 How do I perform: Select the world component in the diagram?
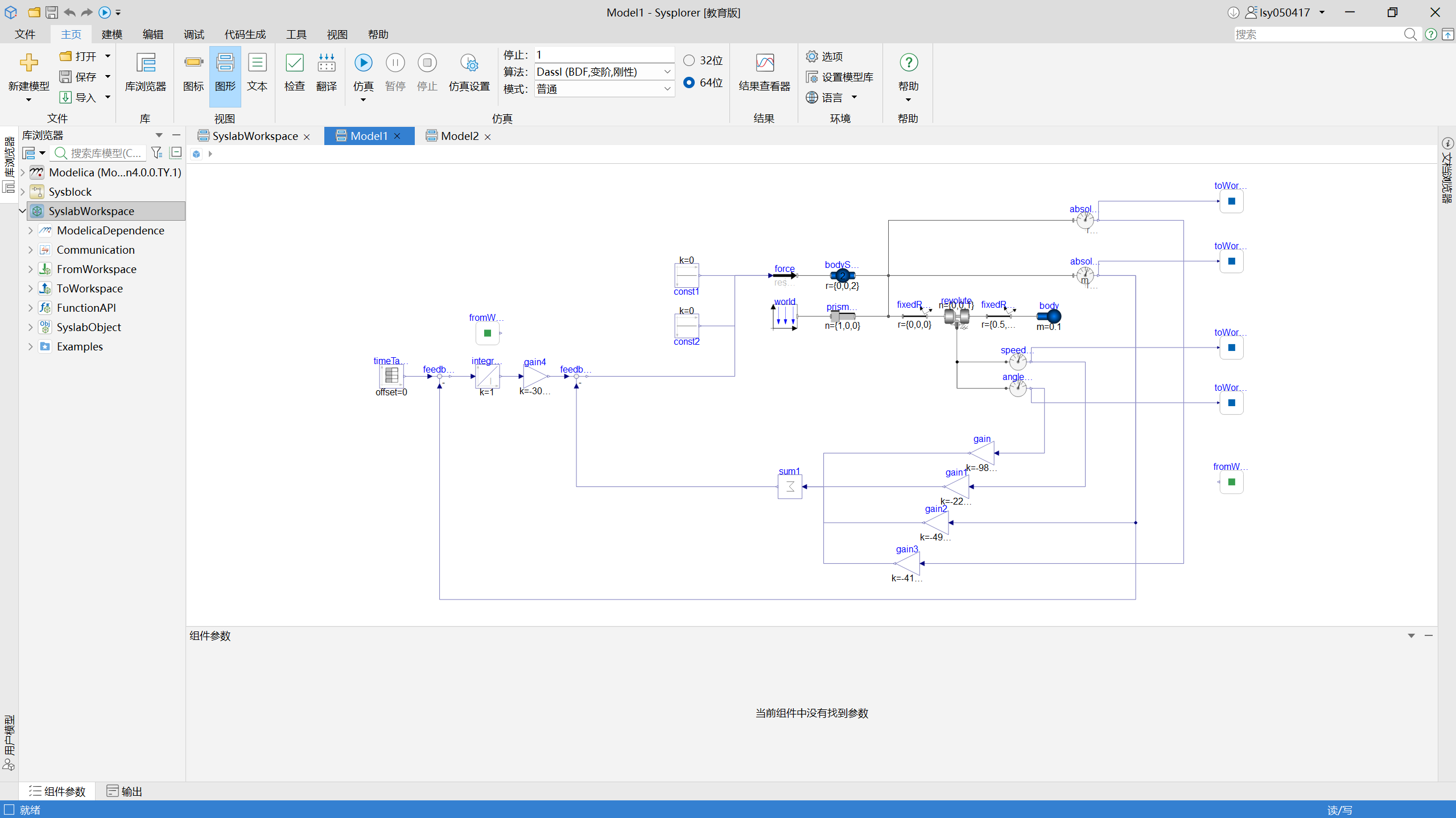pos(785,316)
